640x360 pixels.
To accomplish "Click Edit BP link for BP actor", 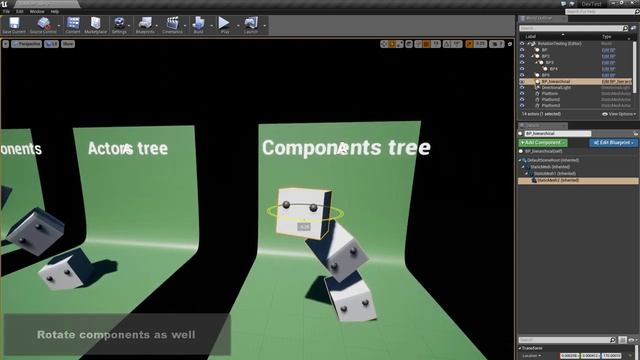I will coord(608,50).
